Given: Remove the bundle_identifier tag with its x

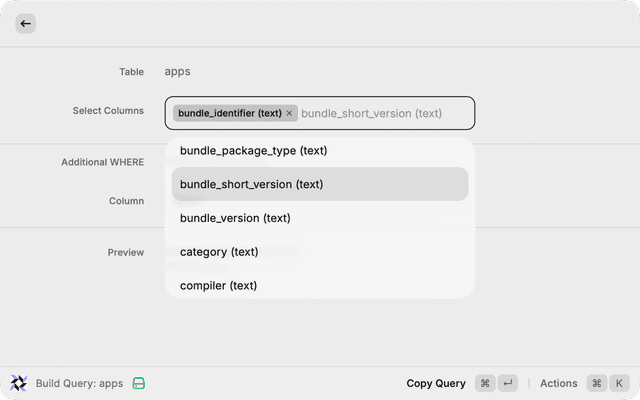Looking at the screenshot, I should (290, 113).
